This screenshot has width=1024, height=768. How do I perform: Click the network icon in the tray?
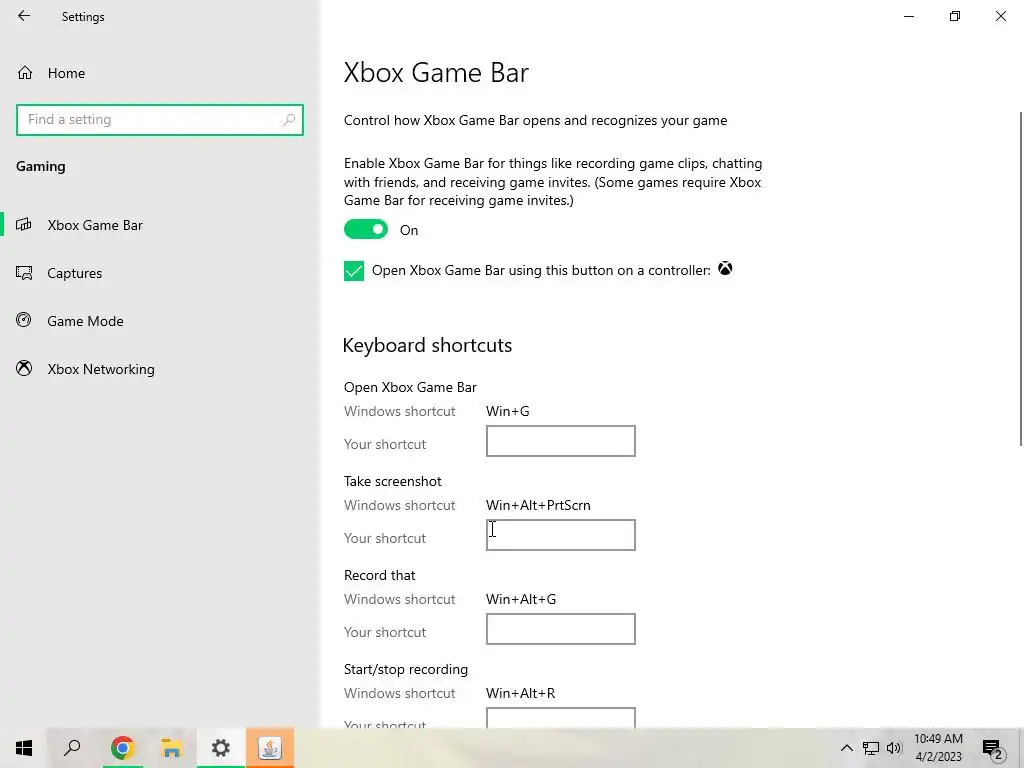pyautogui.click(x=871, y=748)
